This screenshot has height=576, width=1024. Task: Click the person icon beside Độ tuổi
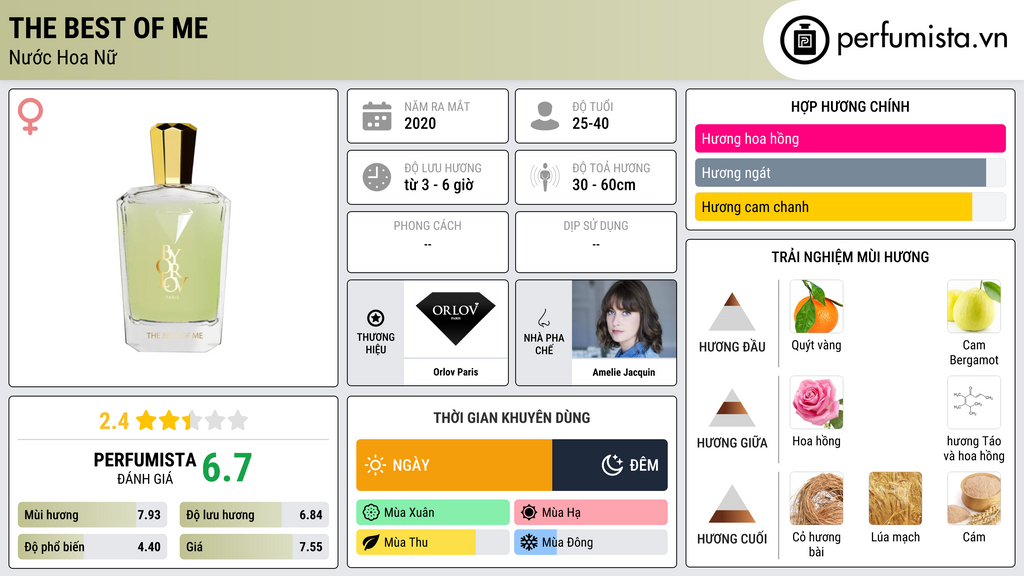tap(545, 116)
